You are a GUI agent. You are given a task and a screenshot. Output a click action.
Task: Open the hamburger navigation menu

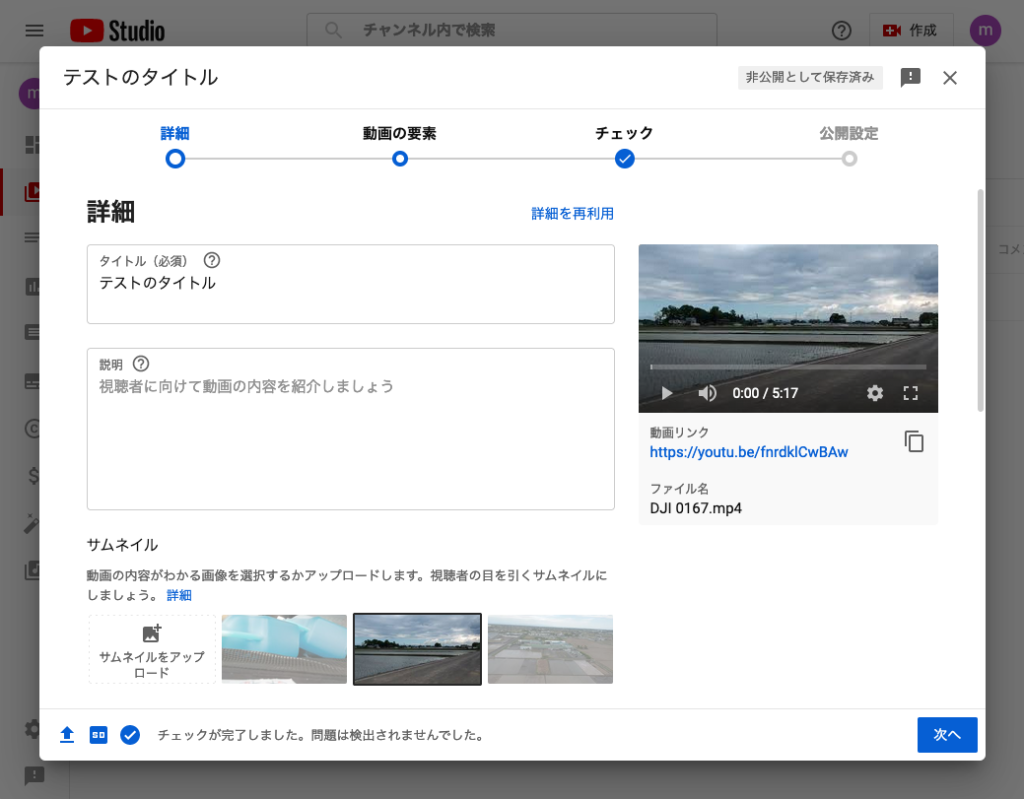point(33,30)
